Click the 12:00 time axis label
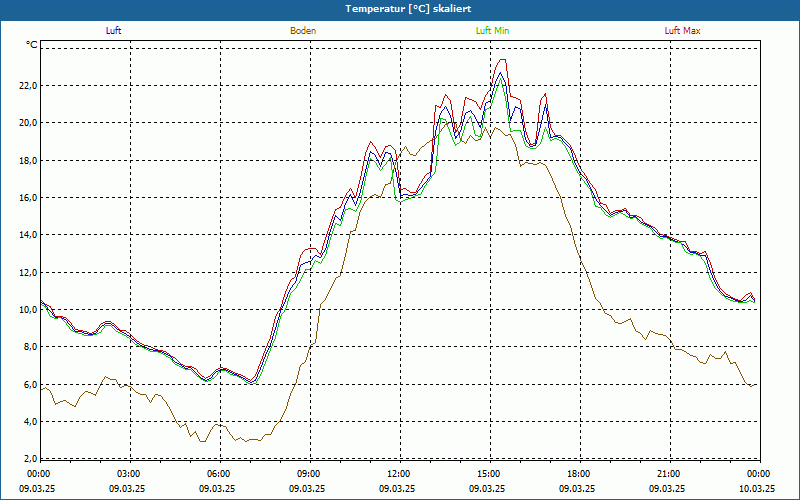This screenshot has height=500, width=800. 398,474
